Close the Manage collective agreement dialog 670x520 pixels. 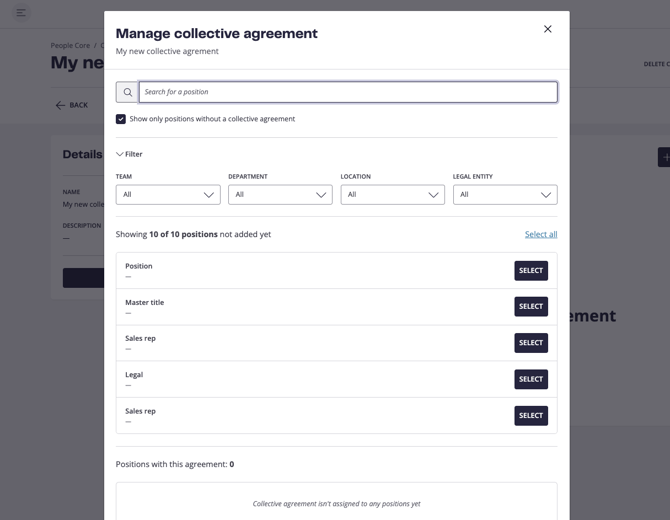(547, 29)
